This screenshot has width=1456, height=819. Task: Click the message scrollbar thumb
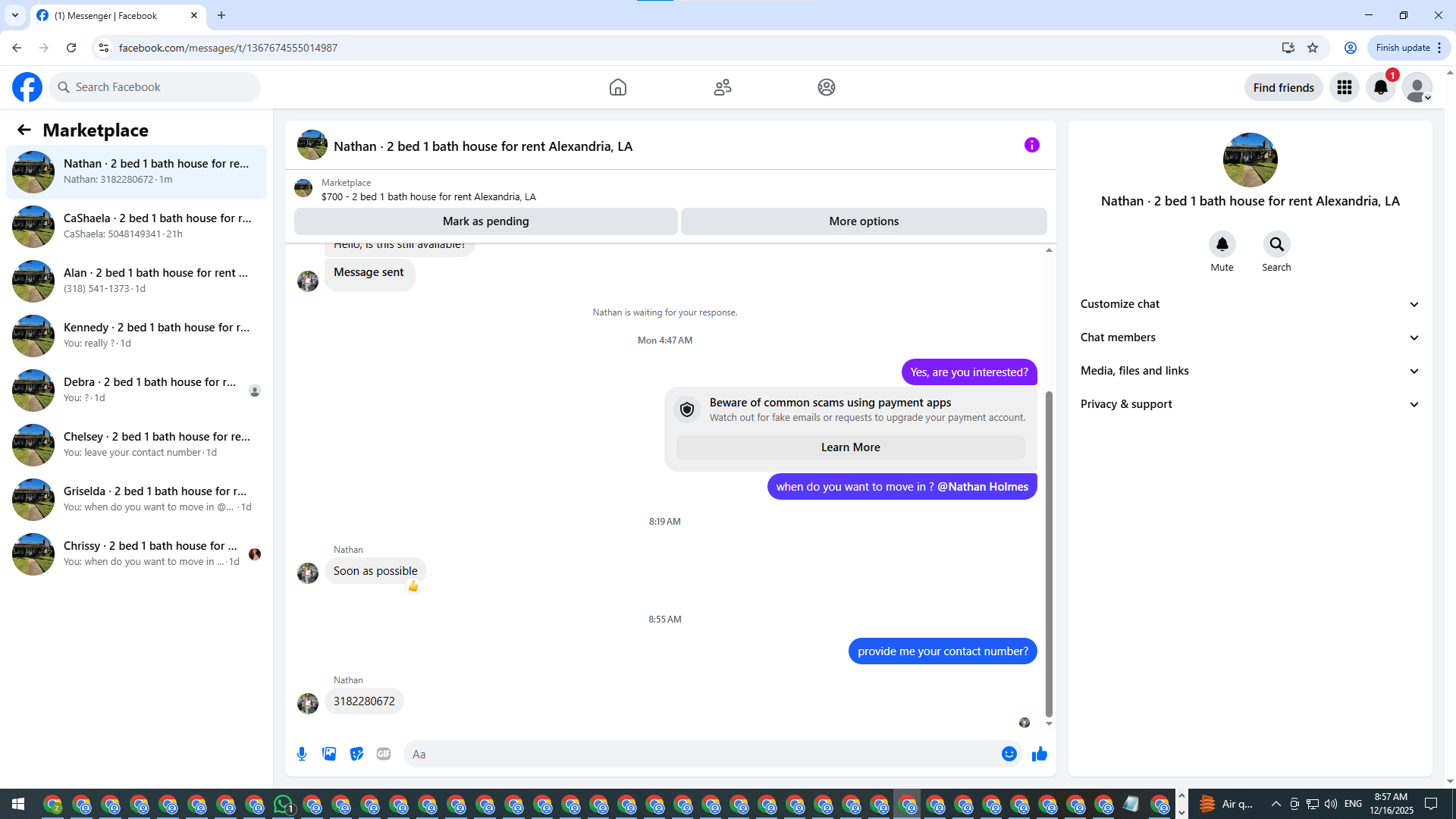click(x=1050, y=554)
